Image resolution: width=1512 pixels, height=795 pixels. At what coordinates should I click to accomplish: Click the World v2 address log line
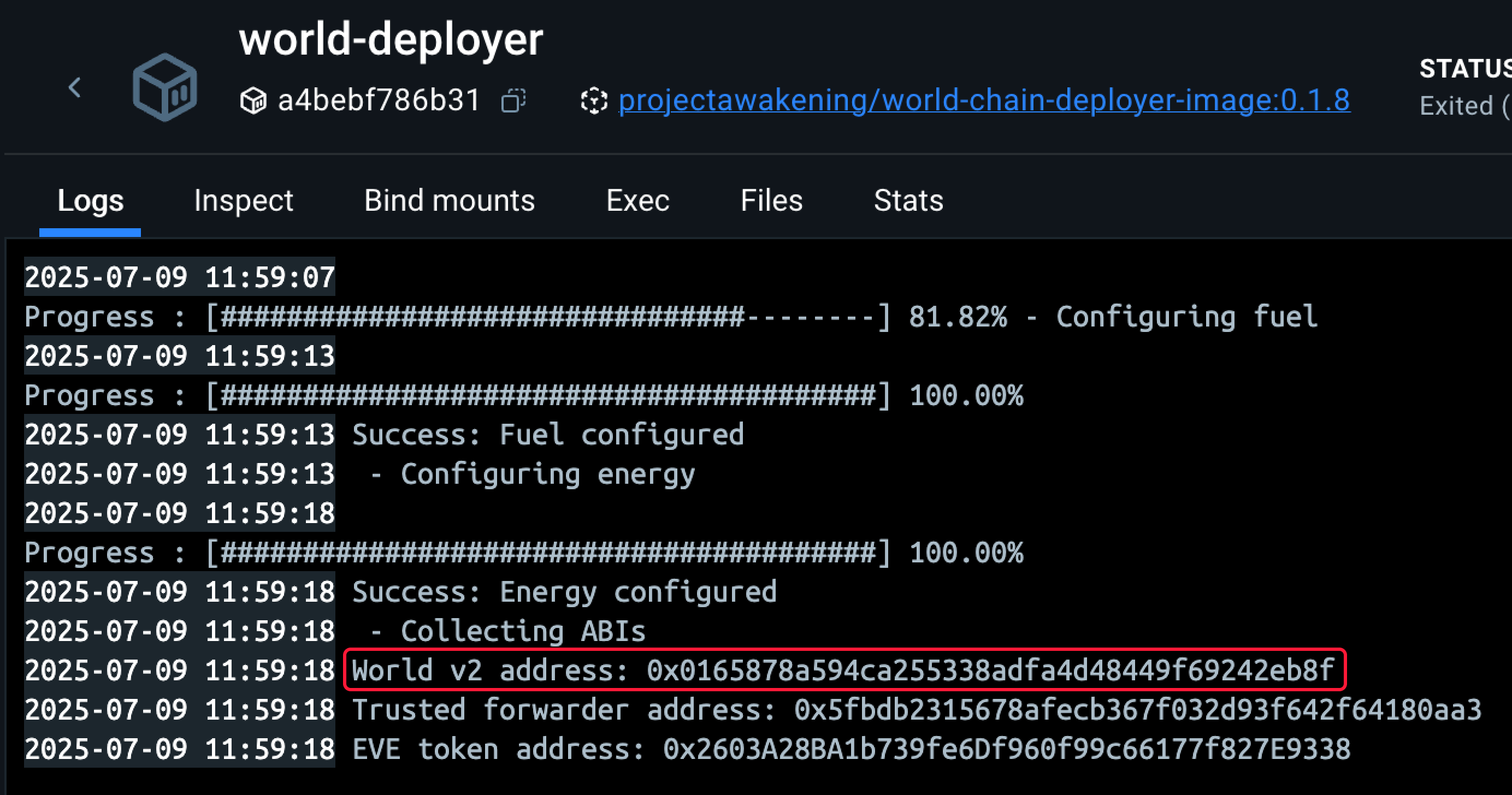(844, 670)
